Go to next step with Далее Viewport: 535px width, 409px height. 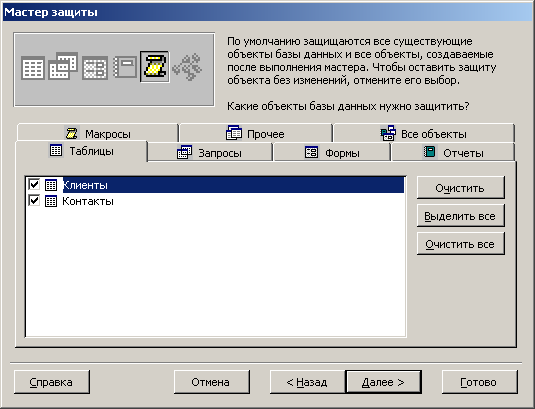(x=384, y=382)
